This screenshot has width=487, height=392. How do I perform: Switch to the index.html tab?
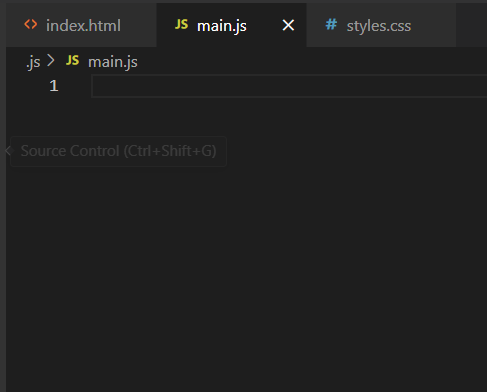(81, 25)
